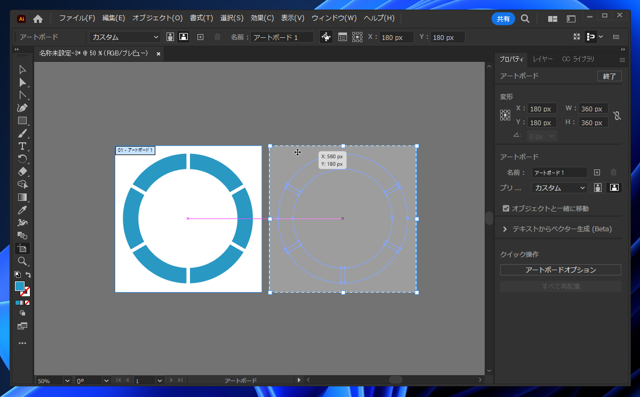Viewport: 640px width, 397px height.
Task: Reset to default fill and stroke
Action: 18,275
